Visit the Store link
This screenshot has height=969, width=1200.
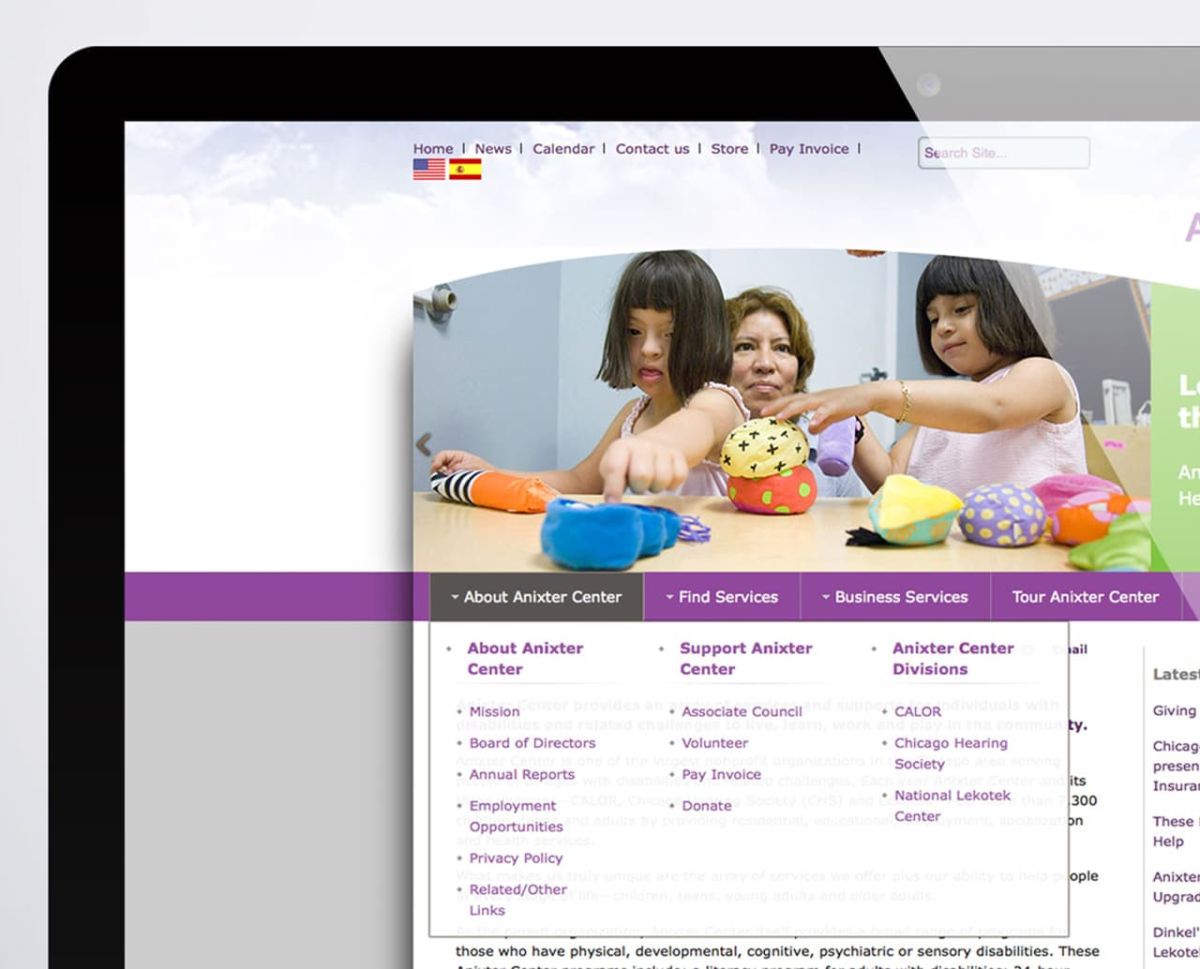click(x=729, y=149)
